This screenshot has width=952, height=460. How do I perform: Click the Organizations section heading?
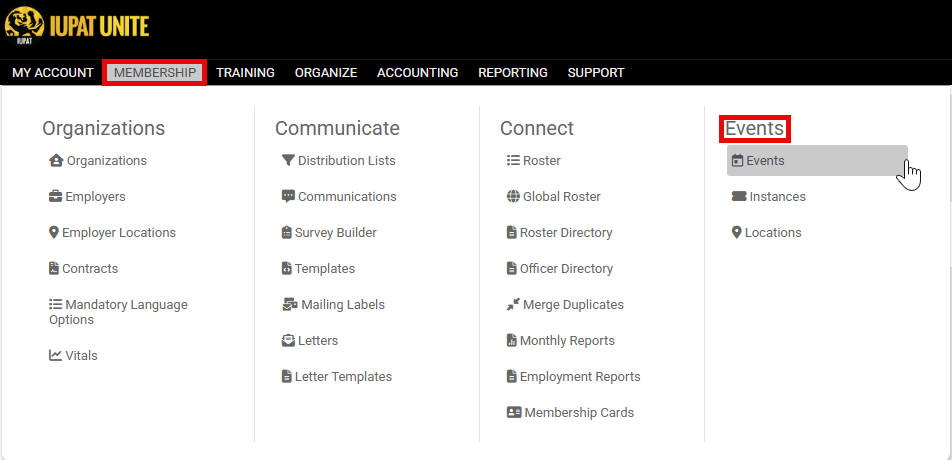pos(104,129)
